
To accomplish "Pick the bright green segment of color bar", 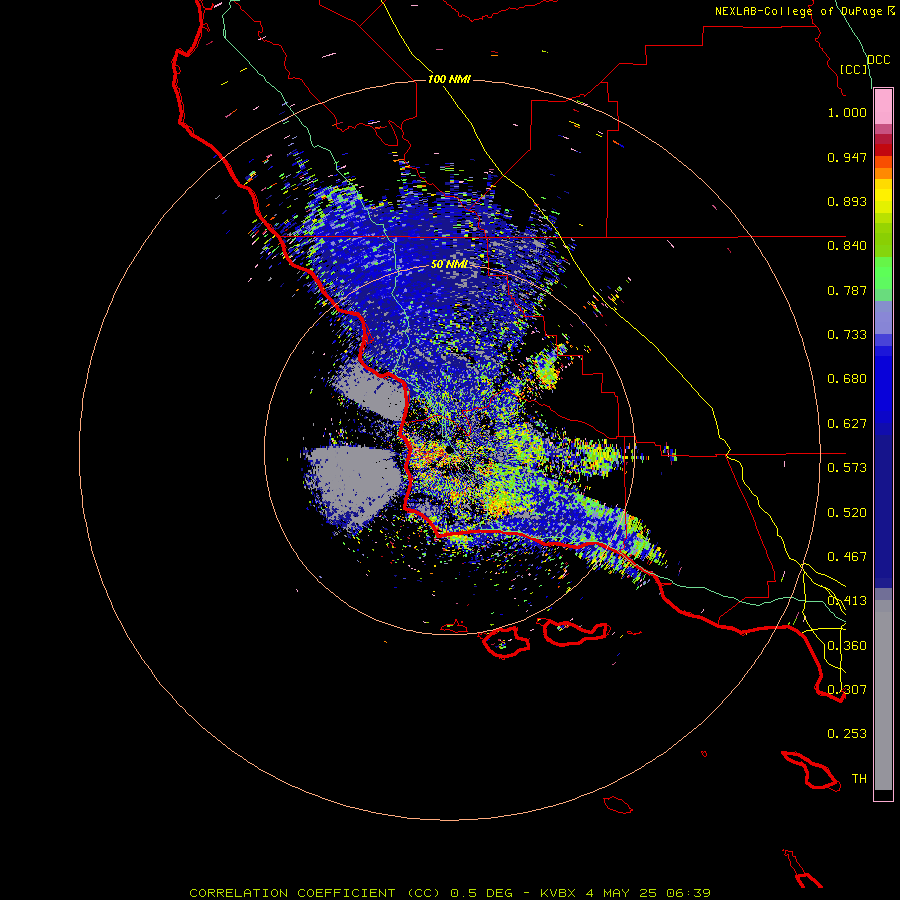I will (x=883, y=273).
